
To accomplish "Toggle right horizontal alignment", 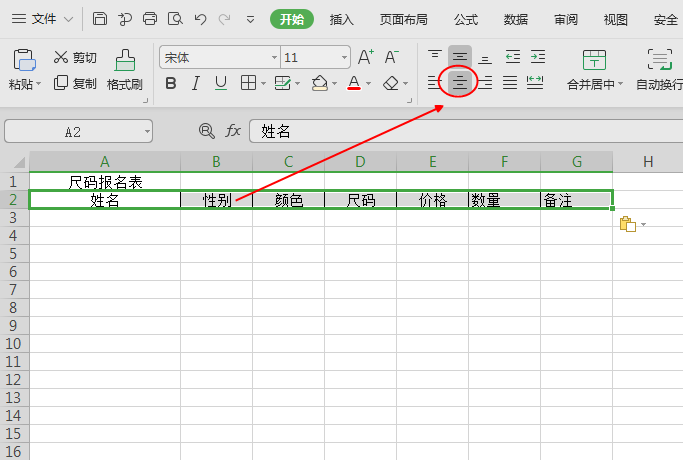I will pos(485,82).
